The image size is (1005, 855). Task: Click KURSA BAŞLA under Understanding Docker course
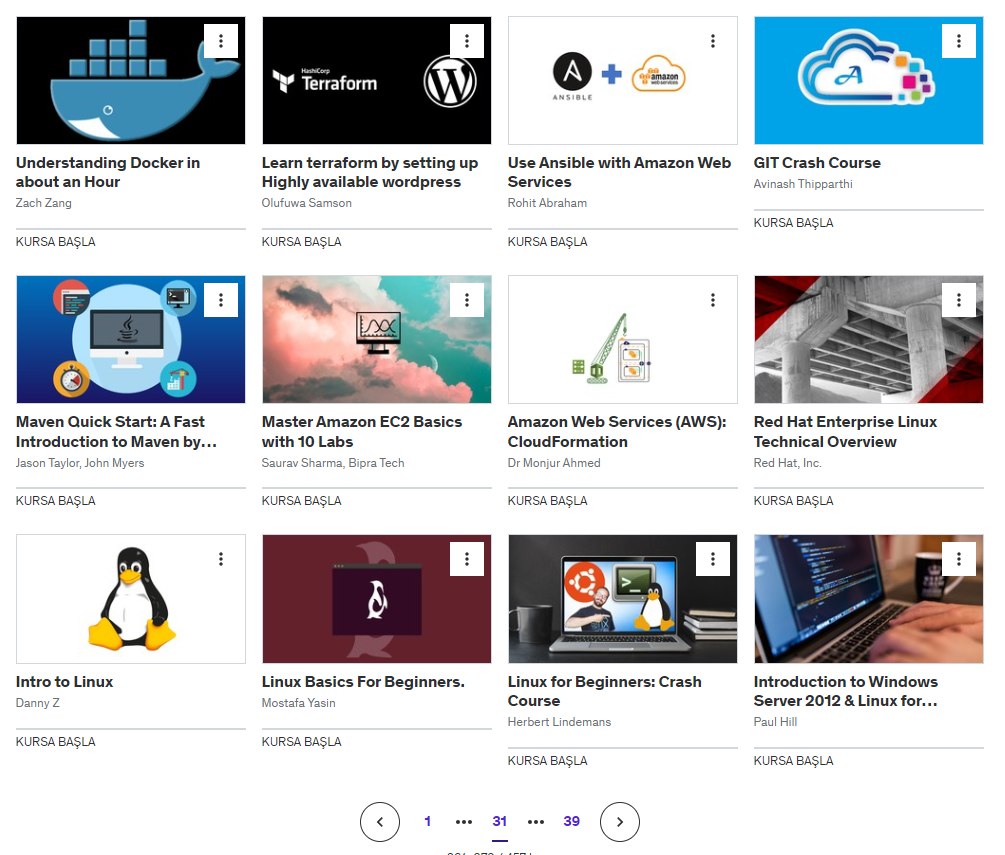56,242
